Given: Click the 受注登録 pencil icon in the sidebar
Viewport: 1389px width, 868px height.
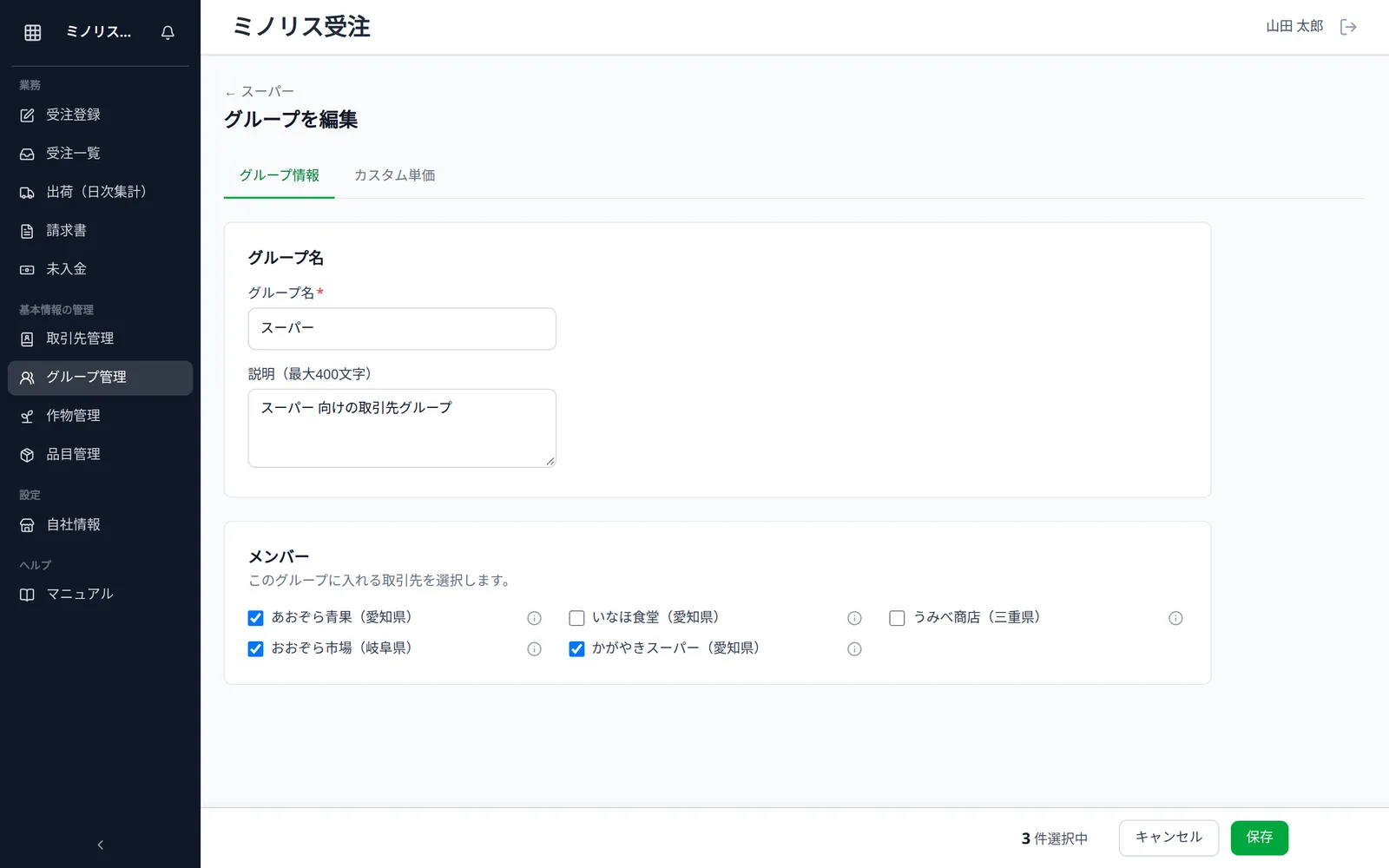Looking at the screenshot, I should coord(27,115).
